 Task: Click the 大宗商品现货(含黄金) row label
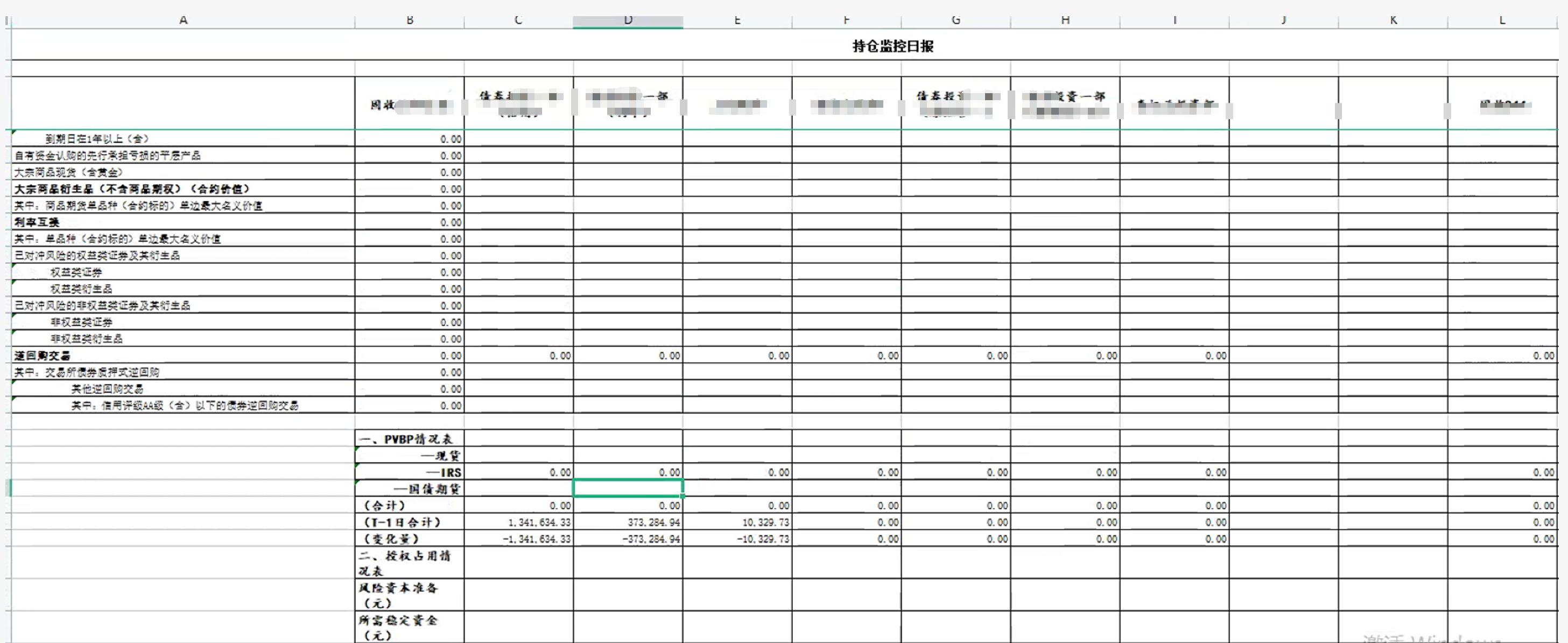point(69,172)
